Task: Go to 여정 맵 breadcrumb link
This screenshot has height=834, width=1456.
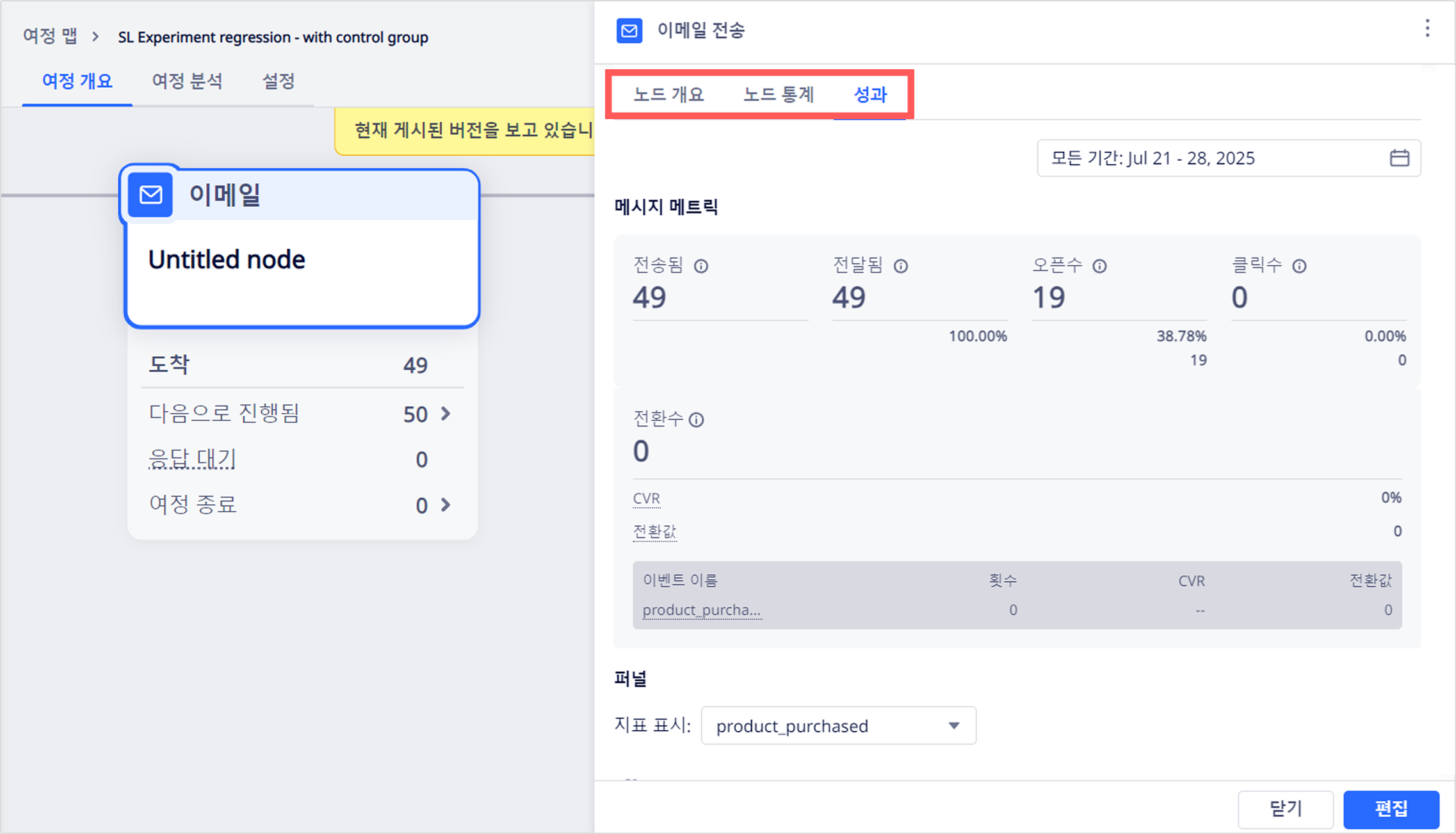Action: [50, 37]
